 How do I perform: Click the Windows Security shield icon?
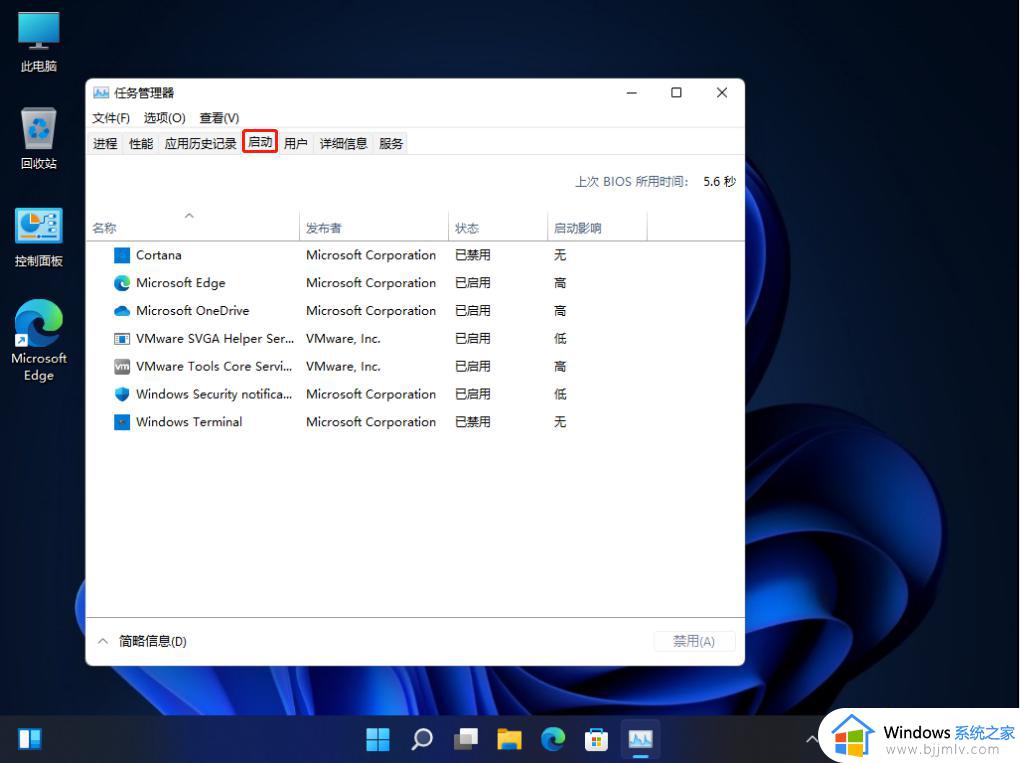[122, 394]
